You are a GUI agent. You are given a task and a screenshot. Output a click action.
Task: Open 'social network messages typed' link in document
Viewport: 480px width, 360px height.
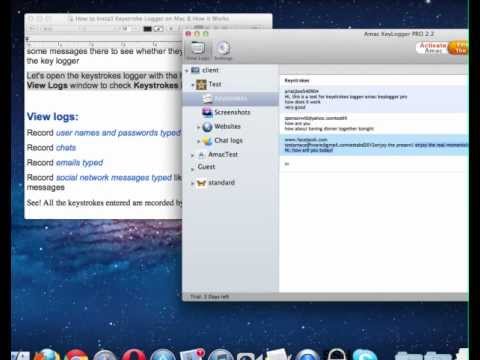click(114, 178)
